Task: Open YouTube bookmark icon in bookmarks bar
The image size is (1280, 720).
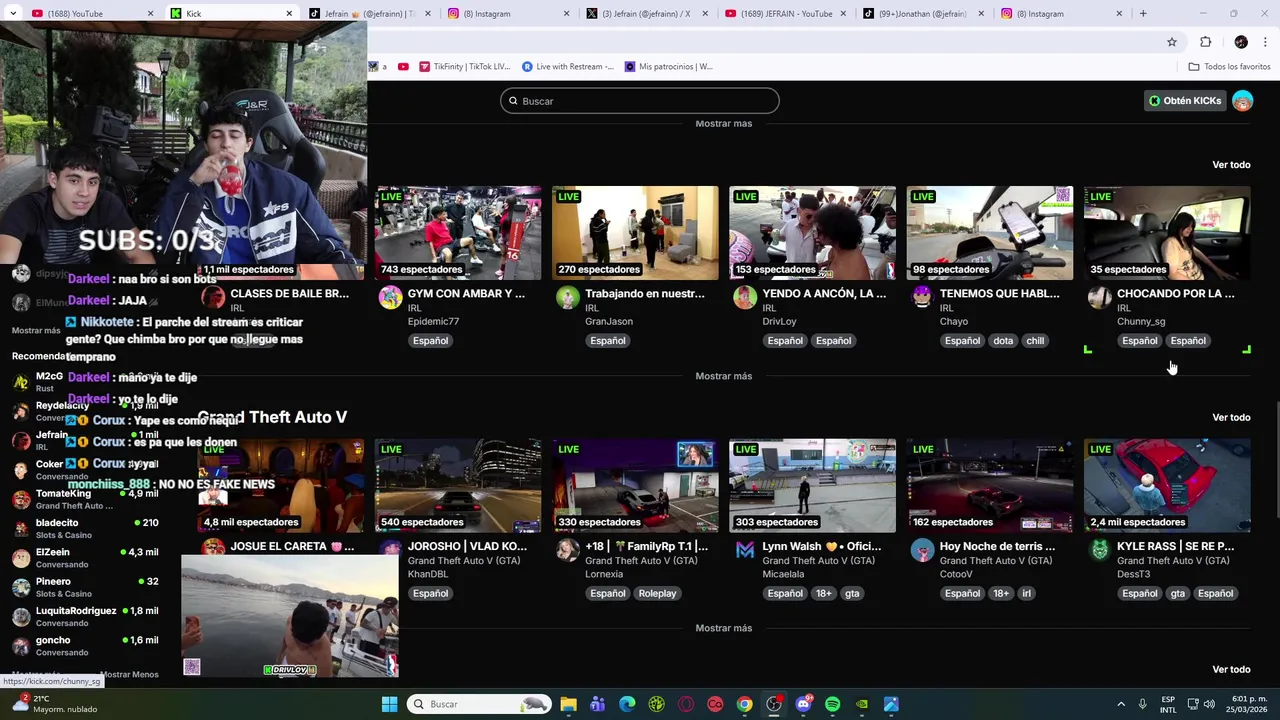Action: (x=403, y=67)
